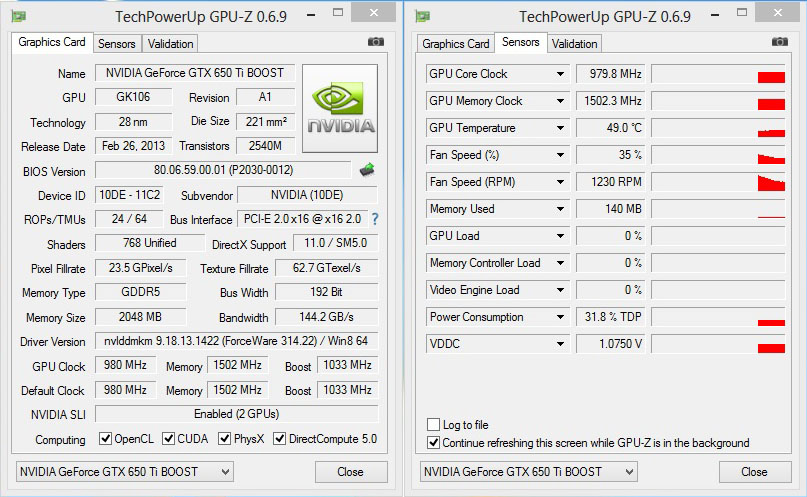This screenshot has height=497, width=807.
Task: Open the graphics card selector in left window
Action: 124,471
